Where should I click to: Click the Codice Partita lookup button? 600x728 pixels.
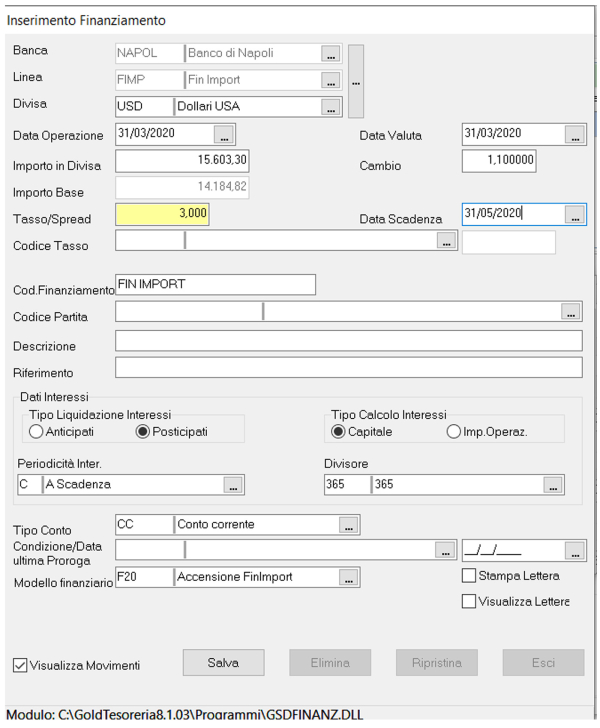tap(571, 313)
